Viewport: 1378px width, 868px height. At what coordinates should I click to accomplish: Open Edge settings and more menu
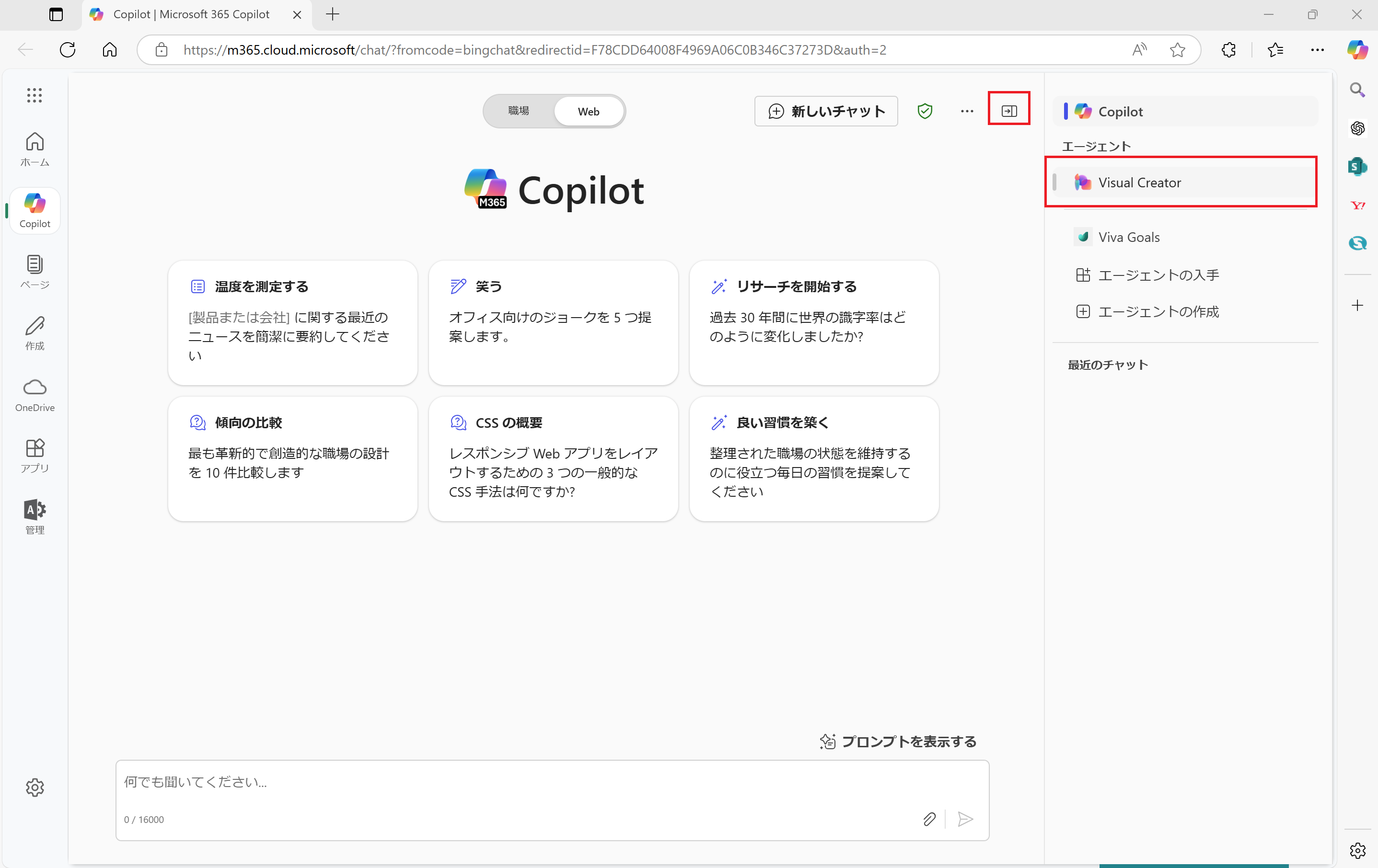tap(1317, 50)
